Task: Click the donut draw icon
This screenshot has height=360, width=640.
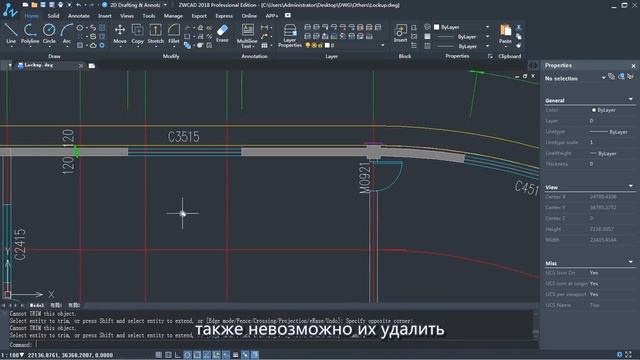Action: pyautogui.click(x=102, y=45)
